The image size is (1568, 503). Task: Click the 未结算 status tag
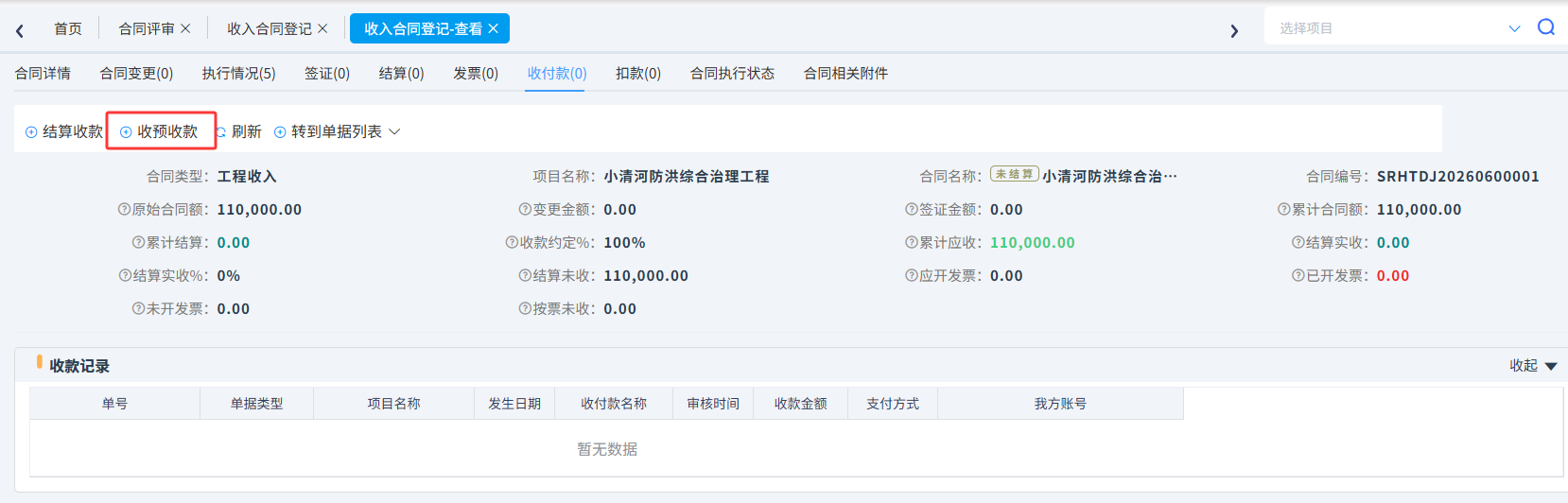point(1015,175)
